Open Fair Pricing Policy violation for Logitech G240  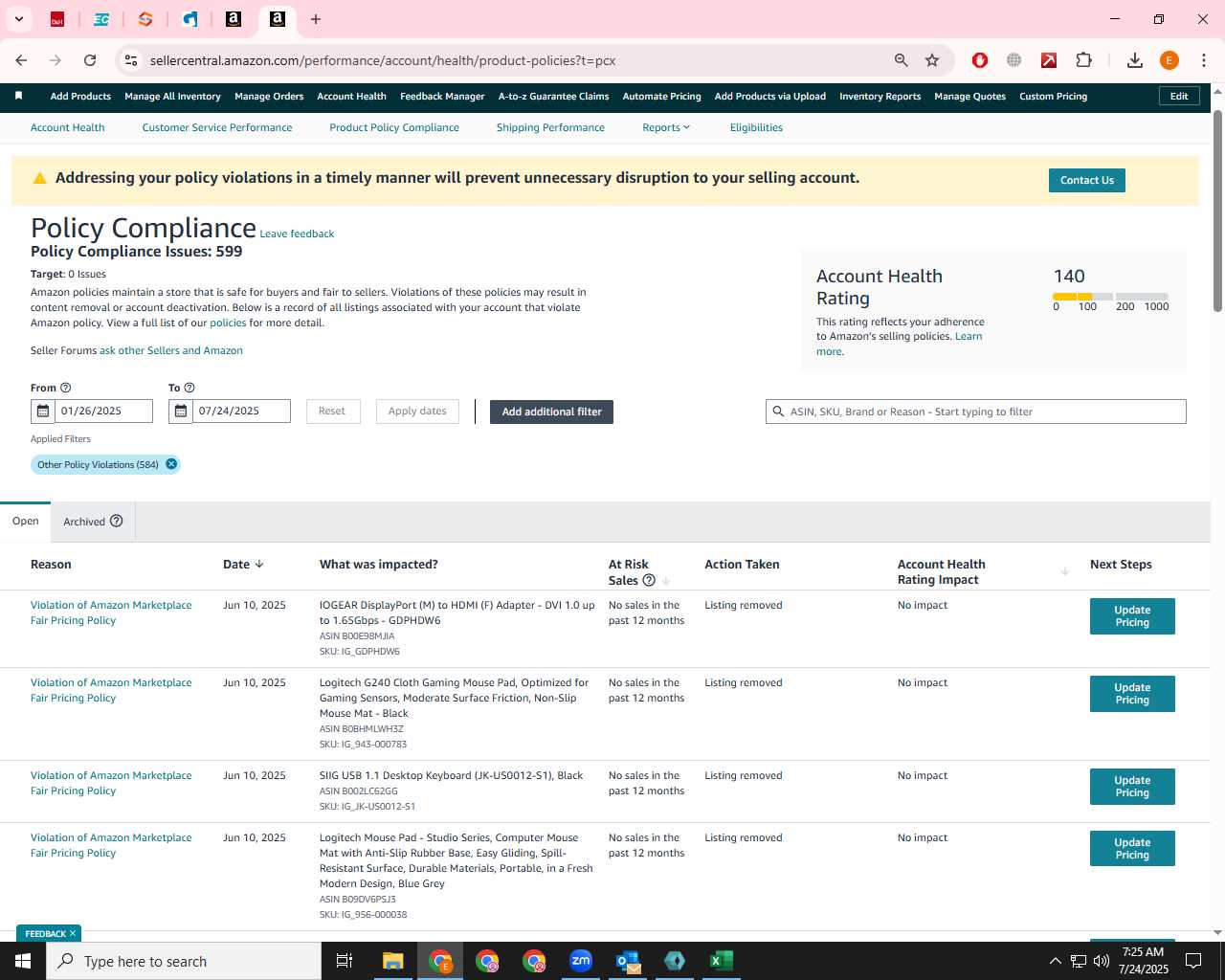point(111,690)
